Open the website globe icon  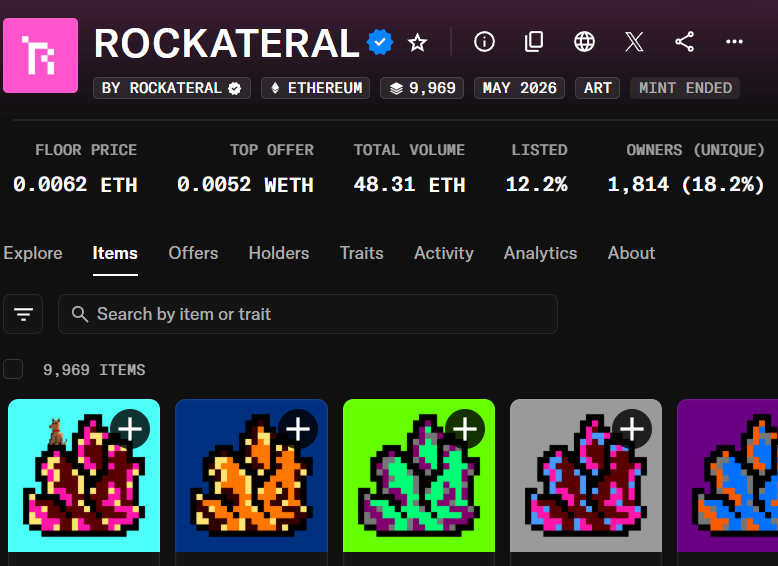point(584,42)
